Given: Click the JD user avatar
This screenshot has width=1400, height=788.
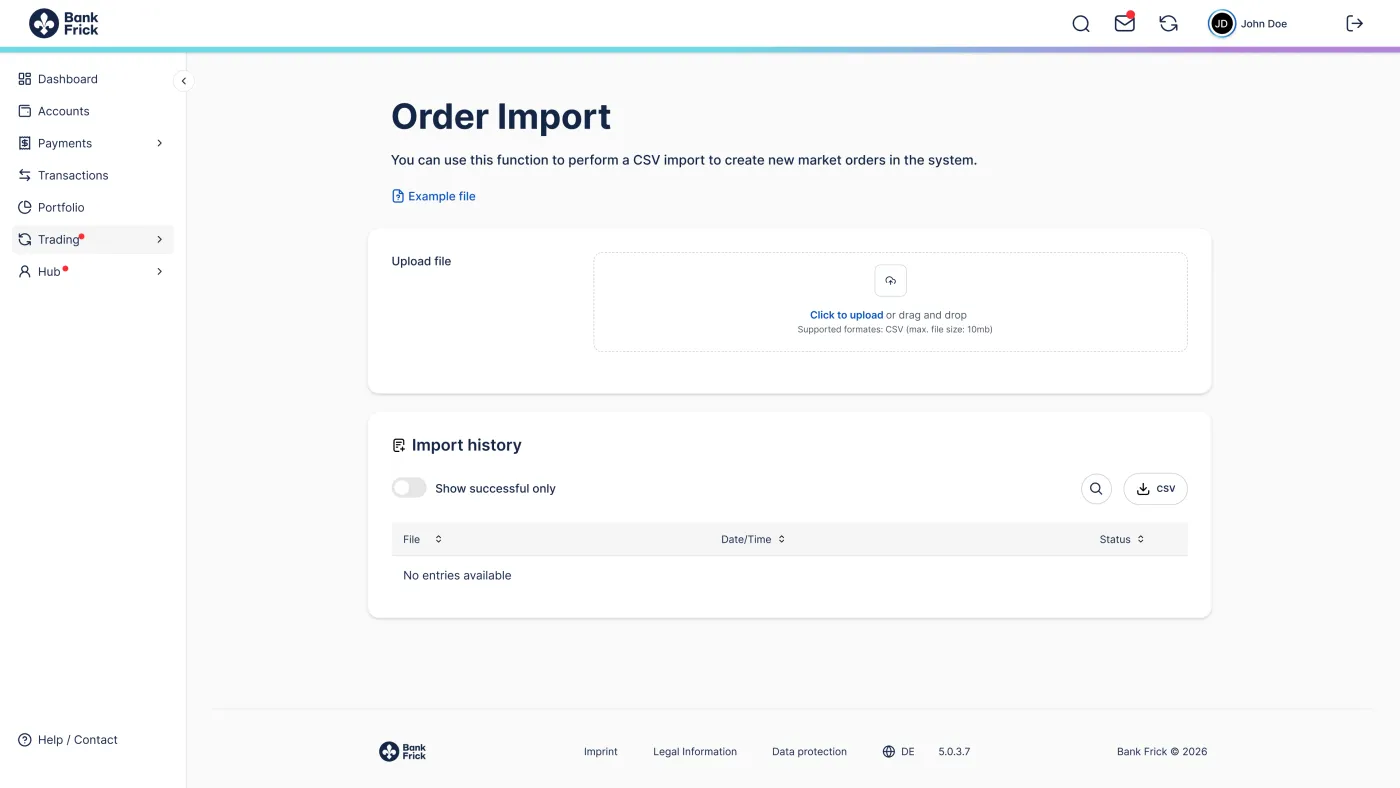Looking at the screenshot, I should click(1222, 24).
